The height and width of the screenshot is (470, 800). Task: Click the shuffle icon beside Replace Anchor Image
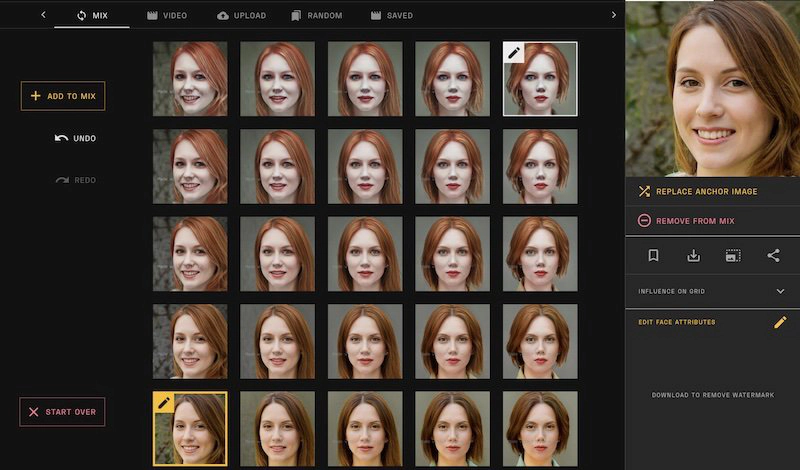pos(644,191)
